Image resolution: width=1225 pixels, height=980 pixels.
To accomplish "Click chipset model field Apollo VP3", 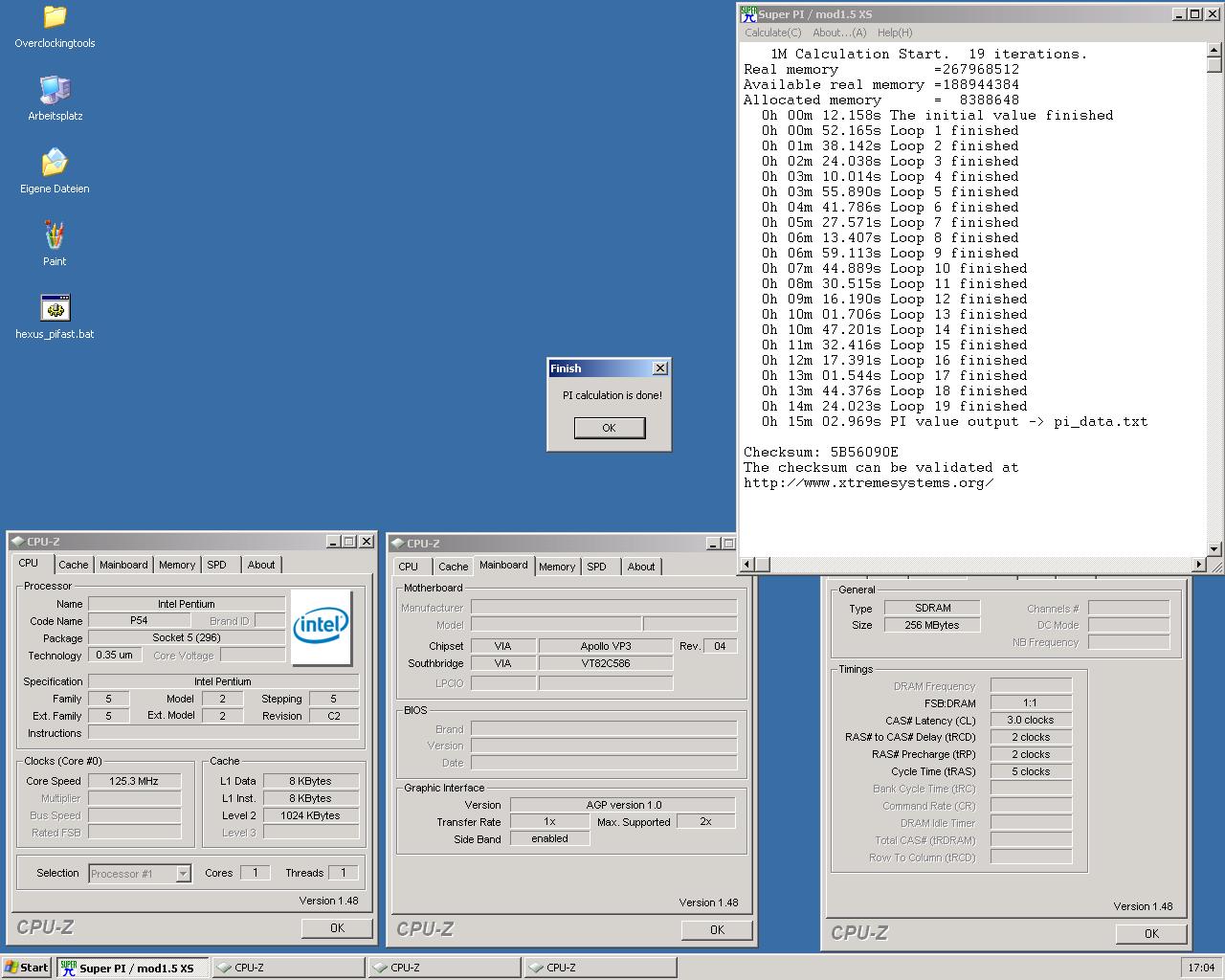I will (606, 646).
